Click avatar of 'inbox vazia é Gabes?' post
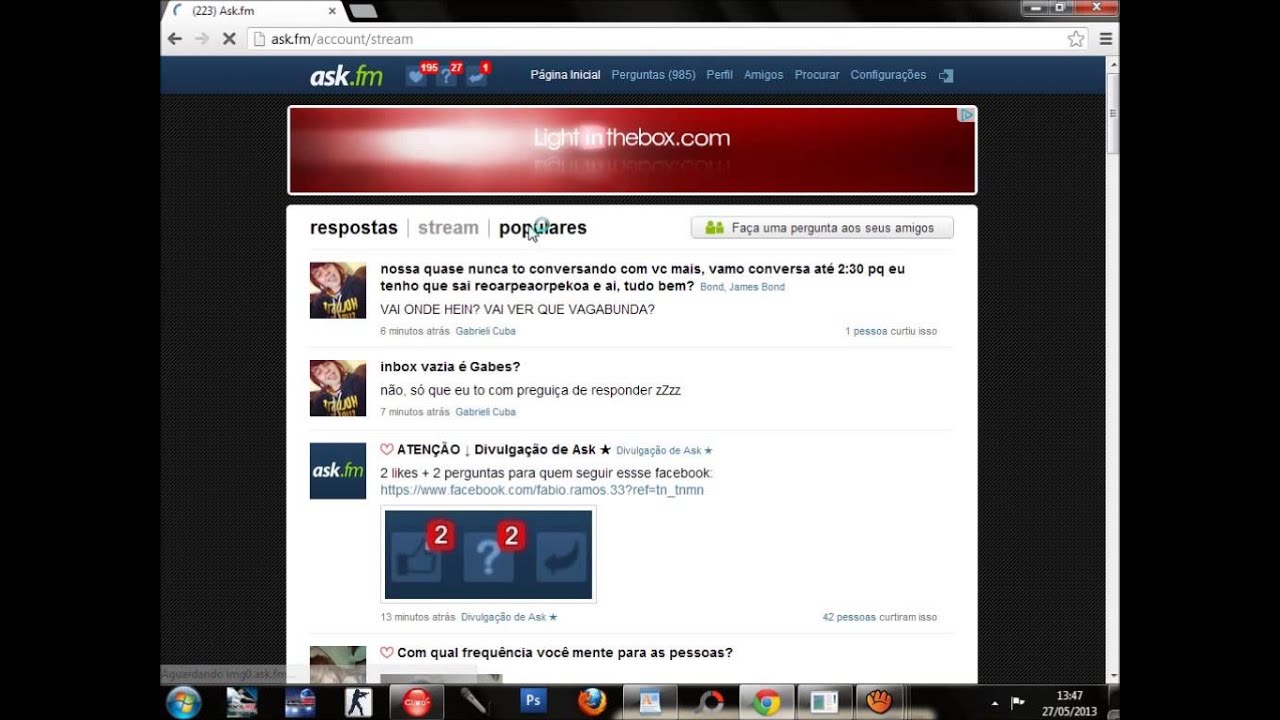Image resolution: width=1280 pixels, height=720 pixels. click(338, 388)
